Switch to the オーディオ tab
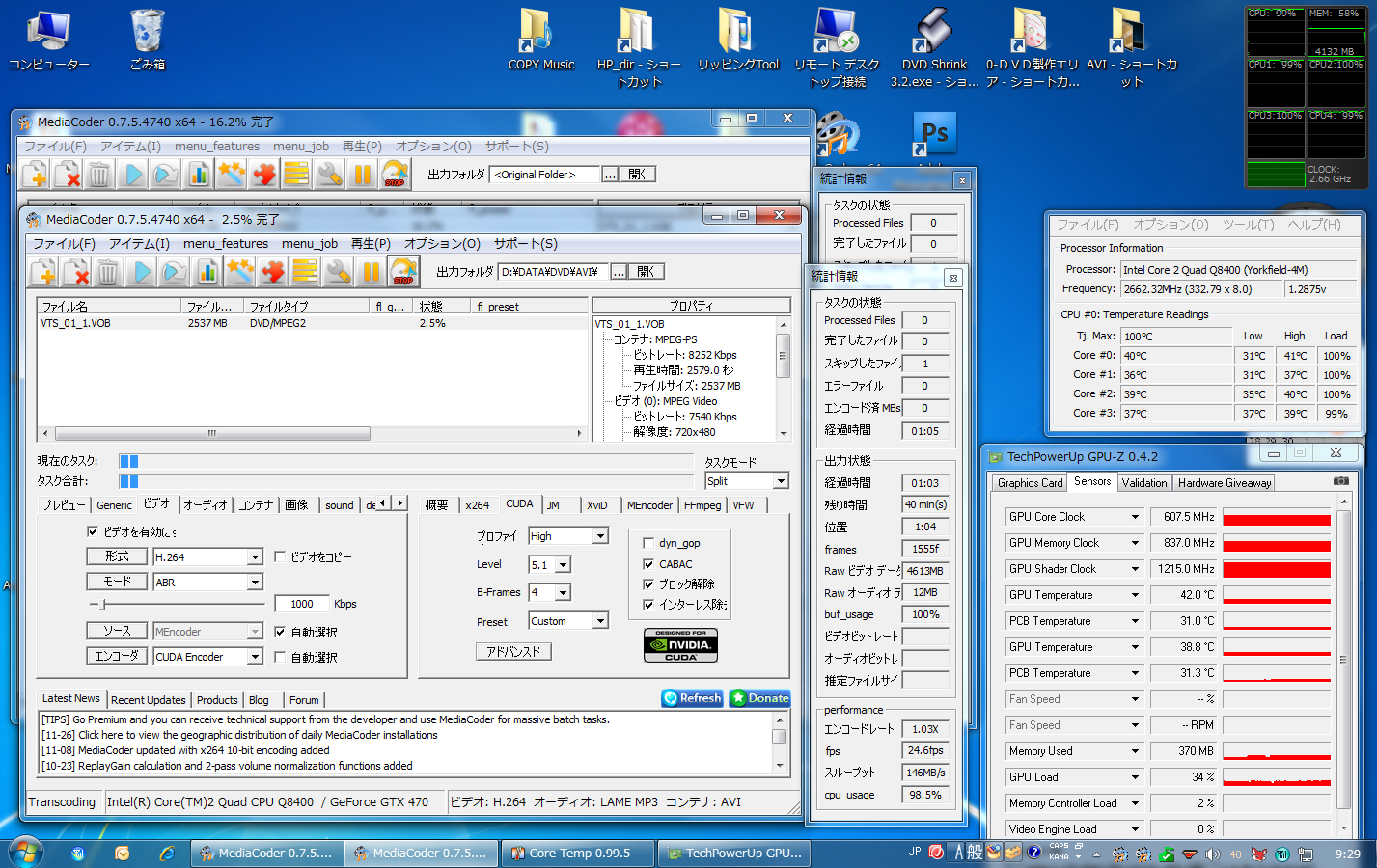The image size is (1377, 868). pyautogui.click(x=206, y=505)
